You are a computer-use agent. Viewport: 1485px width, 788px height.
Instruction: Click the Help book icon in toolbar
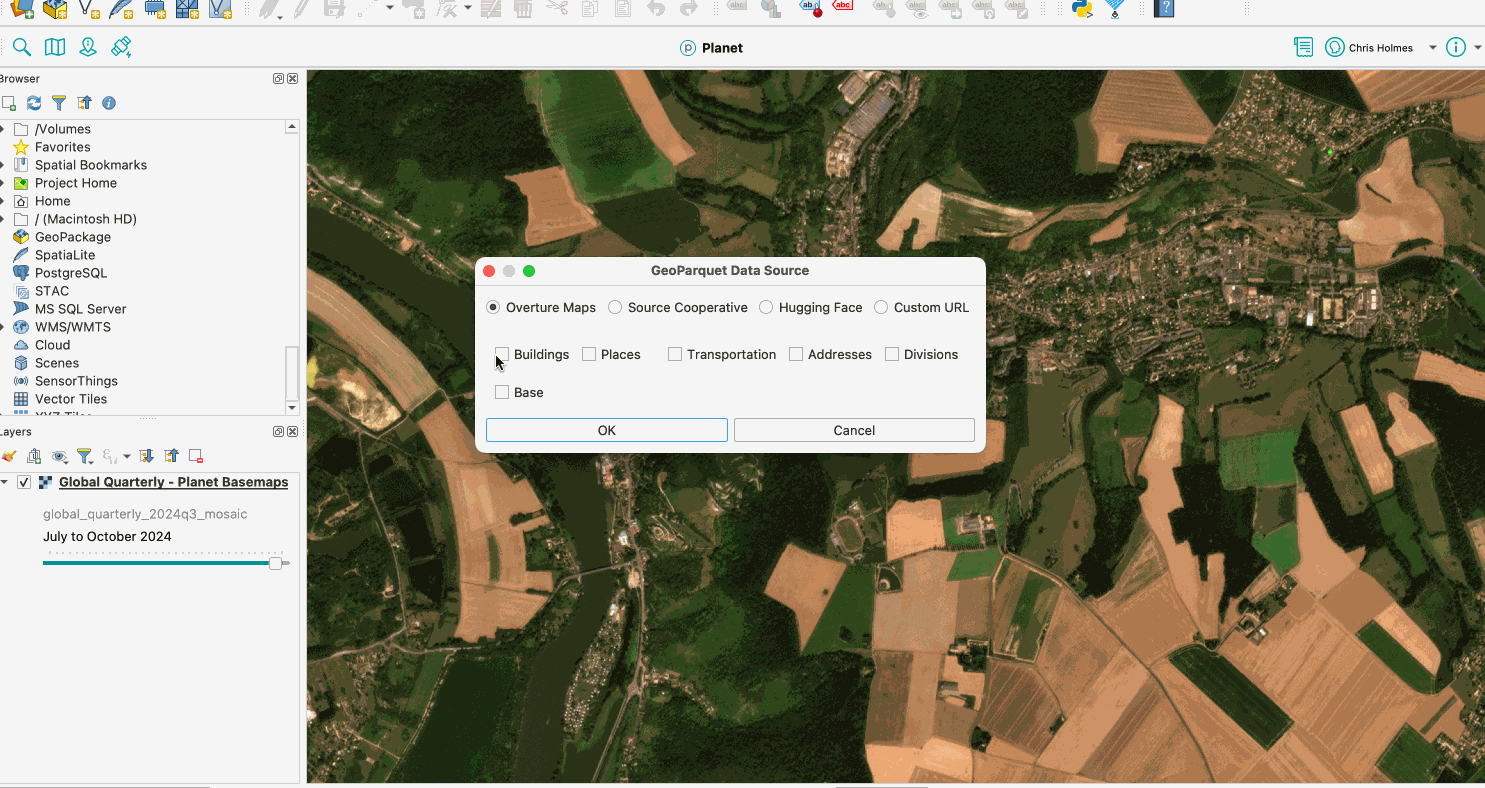[1164, 9]
